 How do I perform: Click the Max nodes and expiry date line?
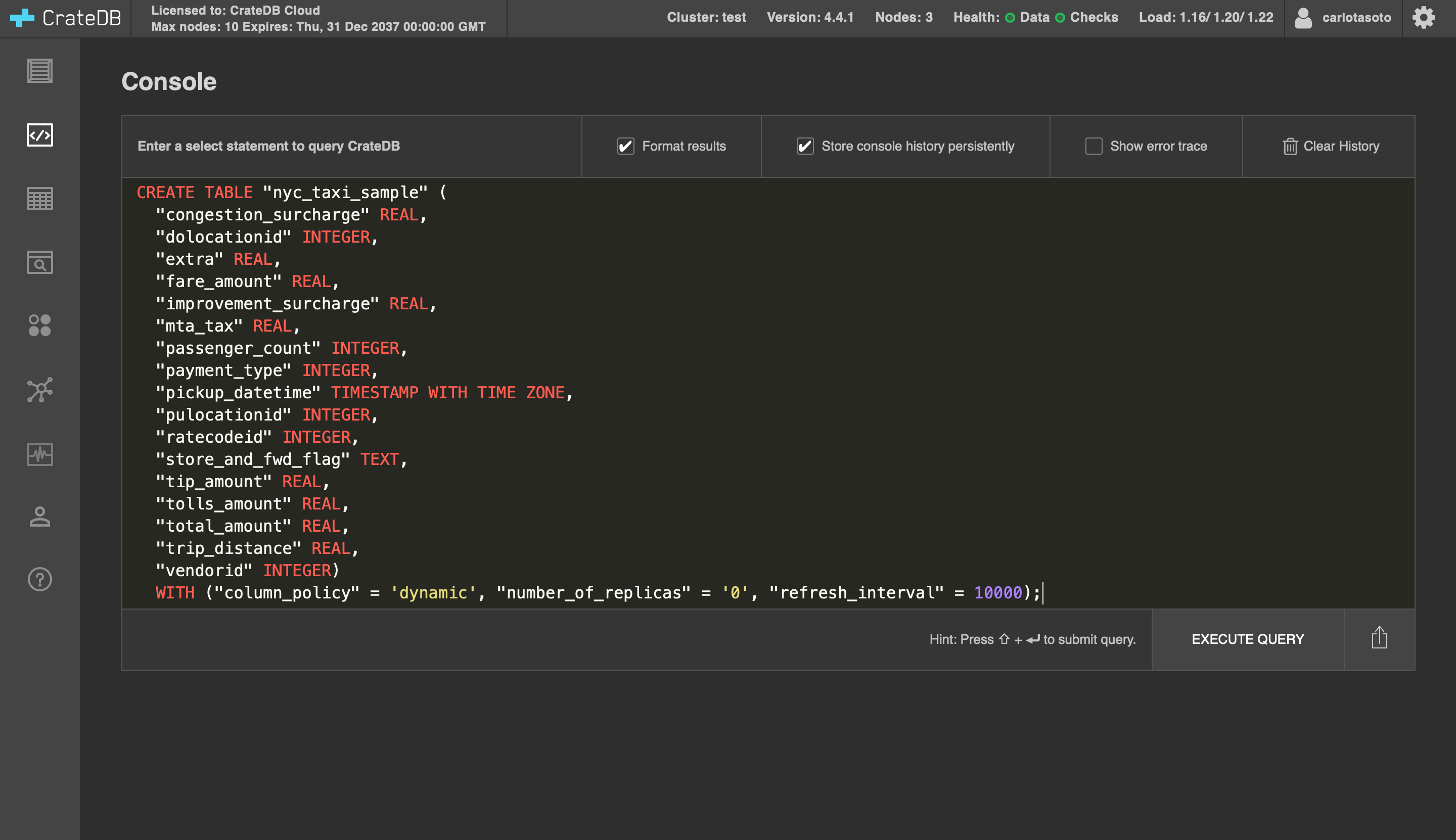tap(318, 27)
